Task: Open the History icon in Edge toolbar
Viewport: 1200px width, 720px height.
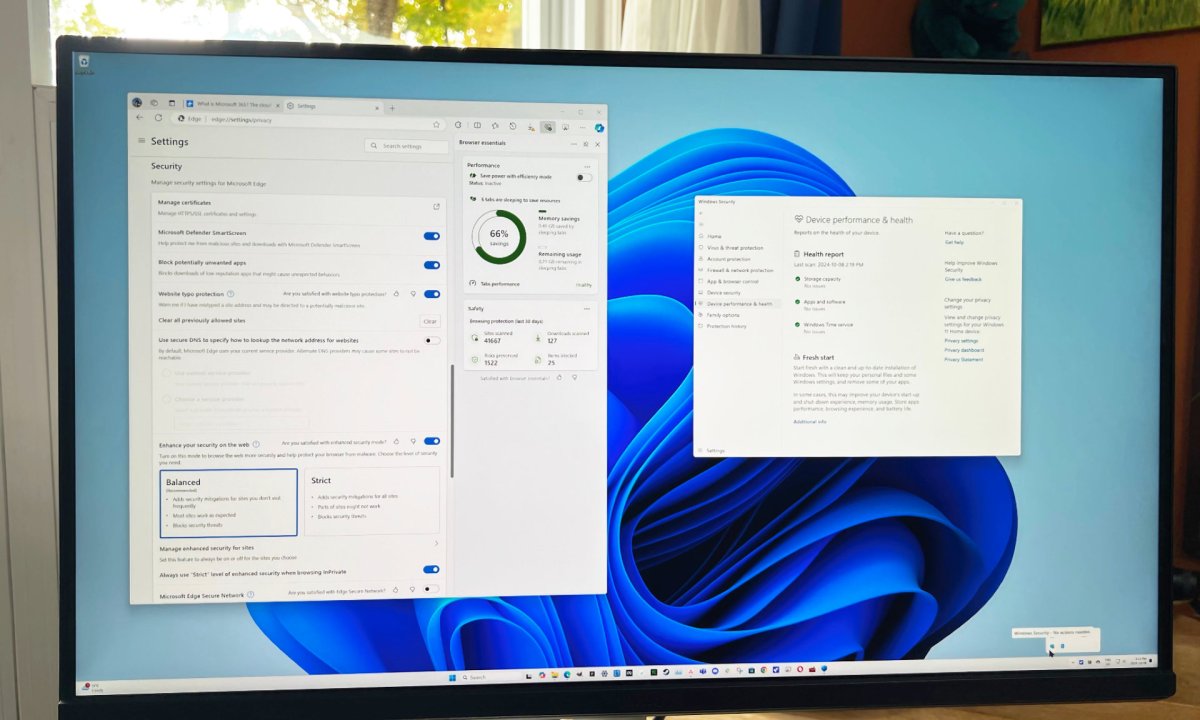Action: (x=512, y=126)
